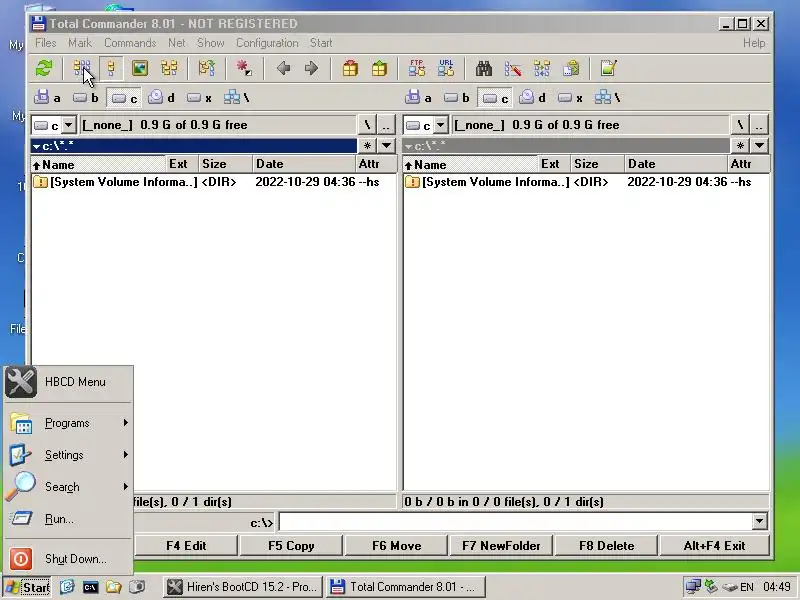The width and height of the screenshot is (800, 600).
Task: Select drive a in right drive bar
Action: [418, 97]
